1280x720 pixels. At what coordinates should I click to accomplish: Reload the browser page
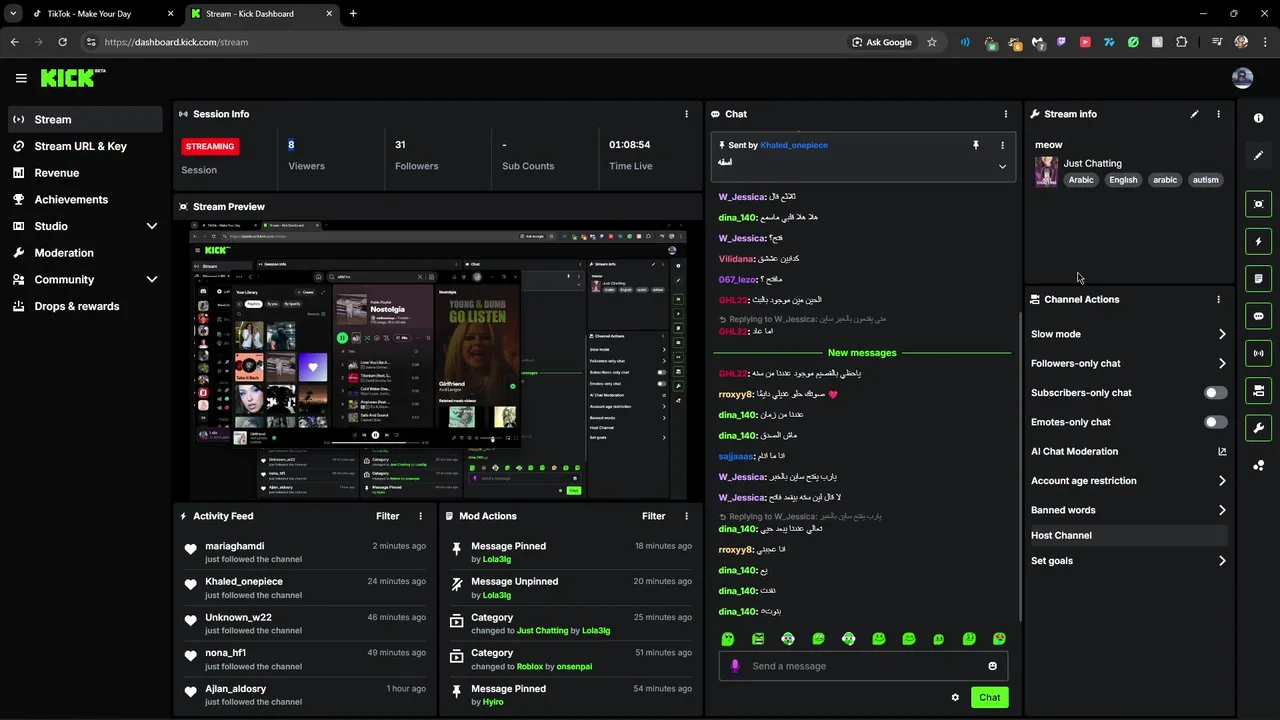coord(62,42)
